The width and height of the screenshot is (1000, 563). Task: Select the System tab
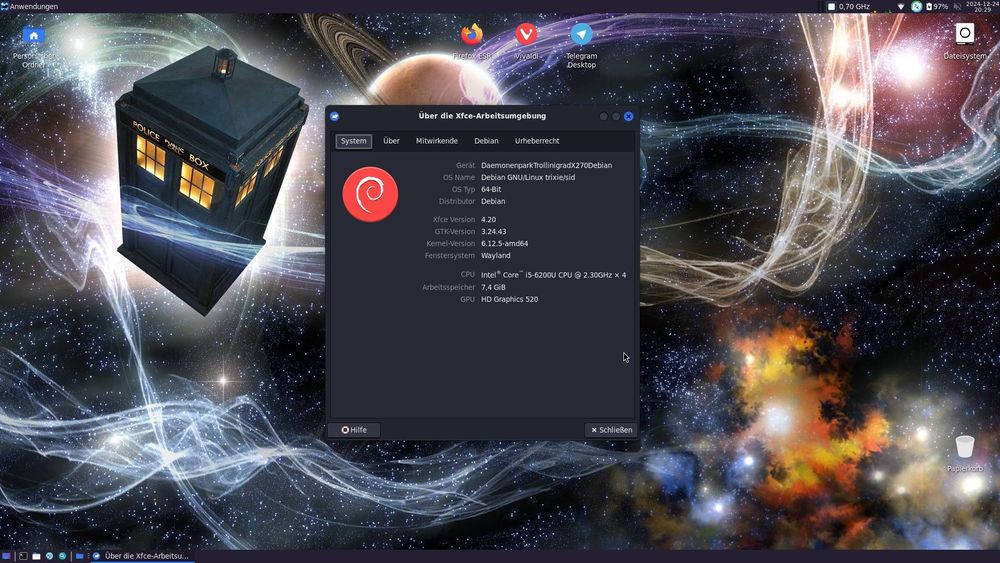click(353, 141)
